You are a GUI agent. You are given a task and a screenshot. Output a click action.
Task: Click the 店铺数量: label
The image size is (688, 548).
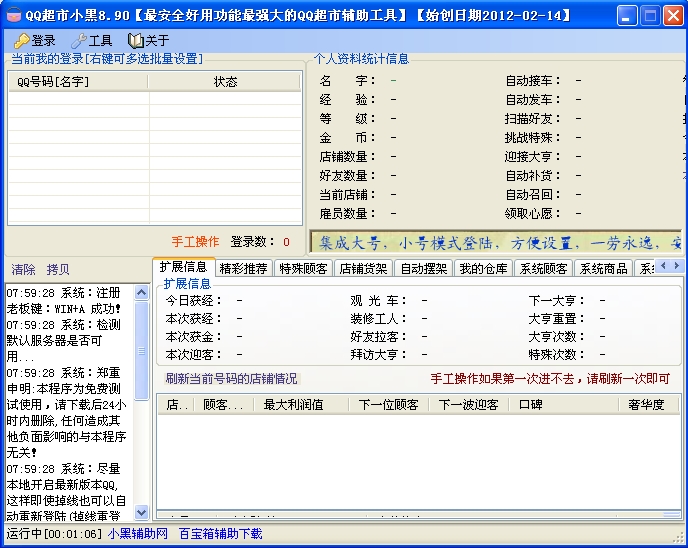348,157
